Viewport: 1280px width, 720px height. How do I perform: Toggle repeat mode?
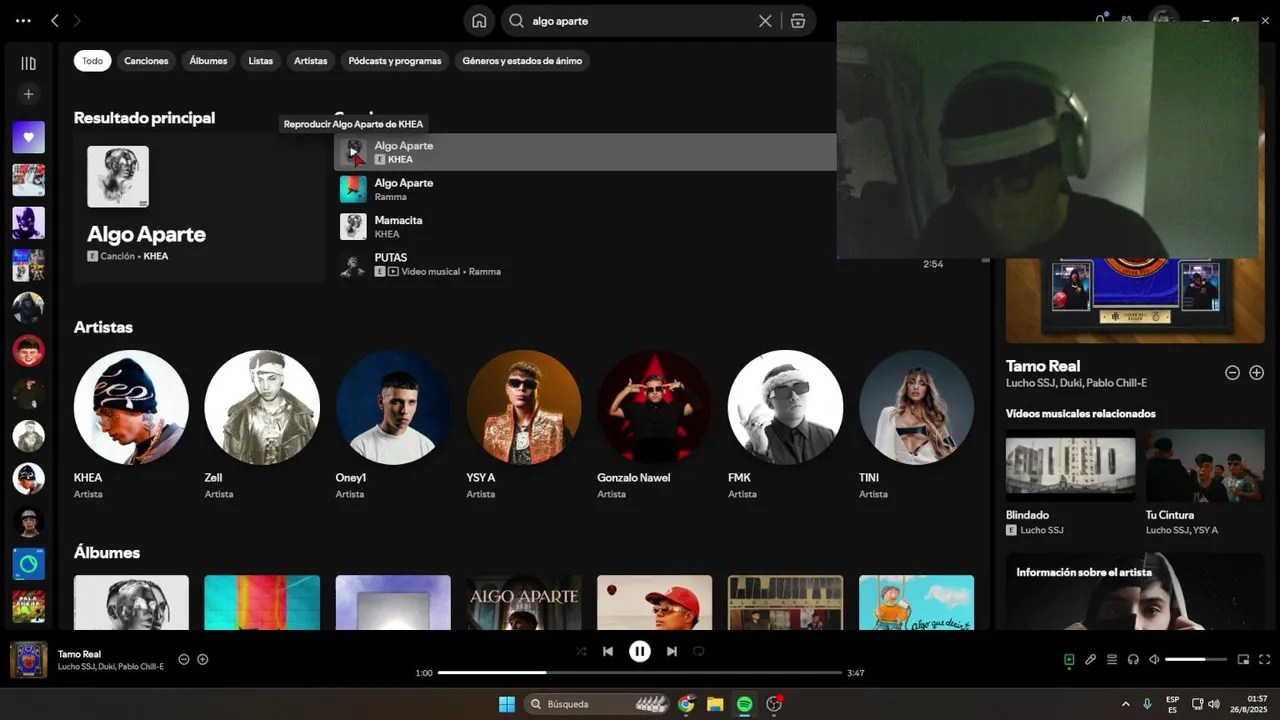pos(699,651)
